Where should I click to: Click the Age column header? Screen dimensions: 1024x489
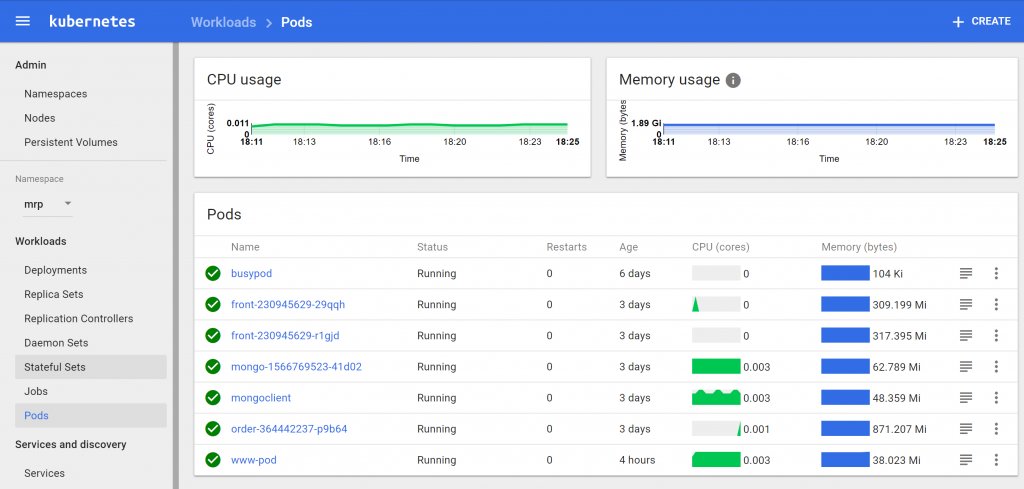pyautogui.click(x=629, y=247)
